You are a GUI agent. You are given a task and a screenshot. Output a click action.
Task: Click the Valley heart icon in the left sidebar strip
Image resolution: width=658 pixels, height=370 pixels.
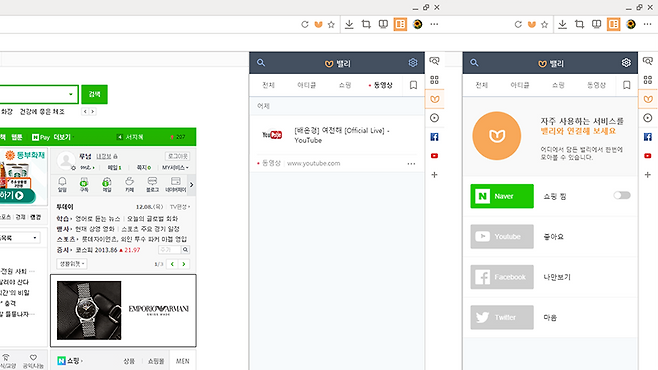435,99
